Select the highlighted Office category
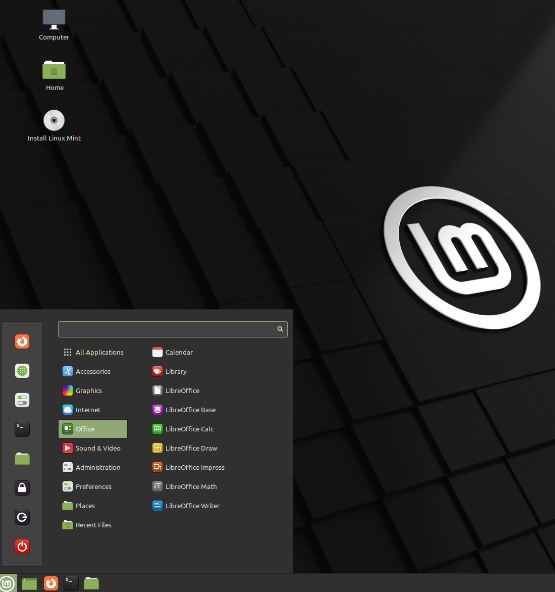 (93, 429)
